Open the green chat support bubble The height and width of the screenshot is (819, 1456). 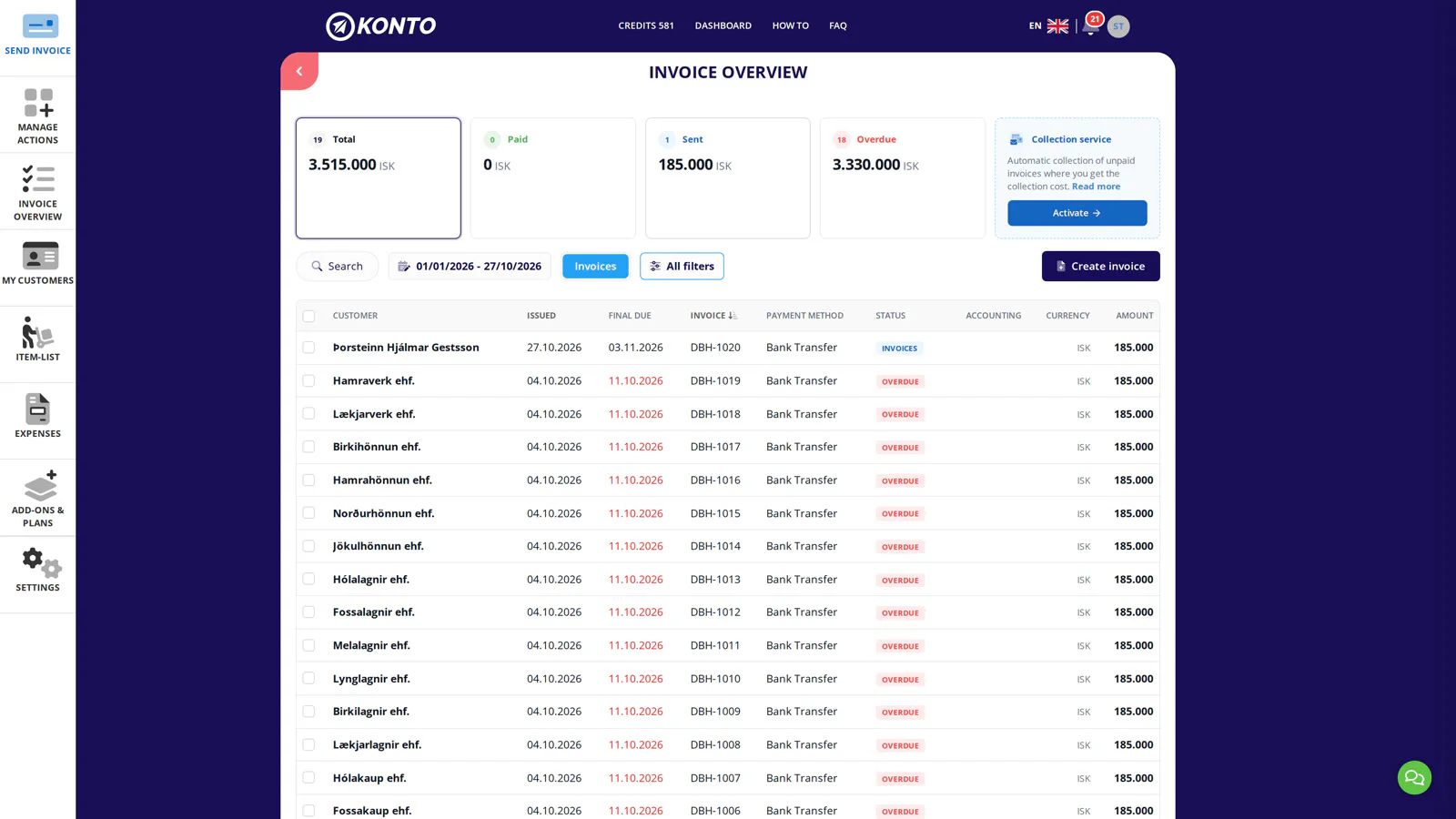pyautogui.click(x=1414, y=777)
